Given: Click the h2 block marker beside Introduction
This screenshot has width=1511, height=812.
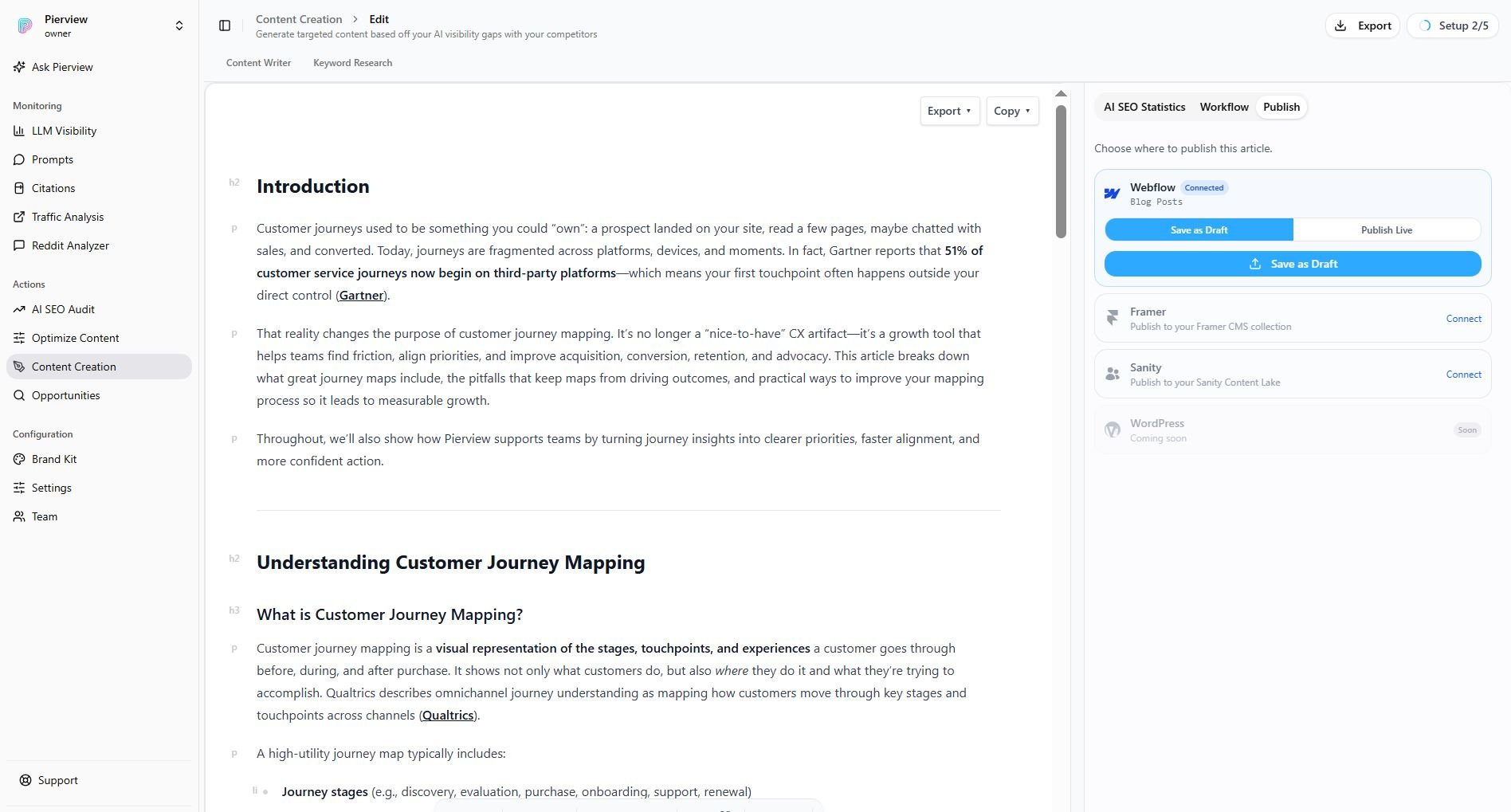Looking at the screenshot, I should pos(234,182).
